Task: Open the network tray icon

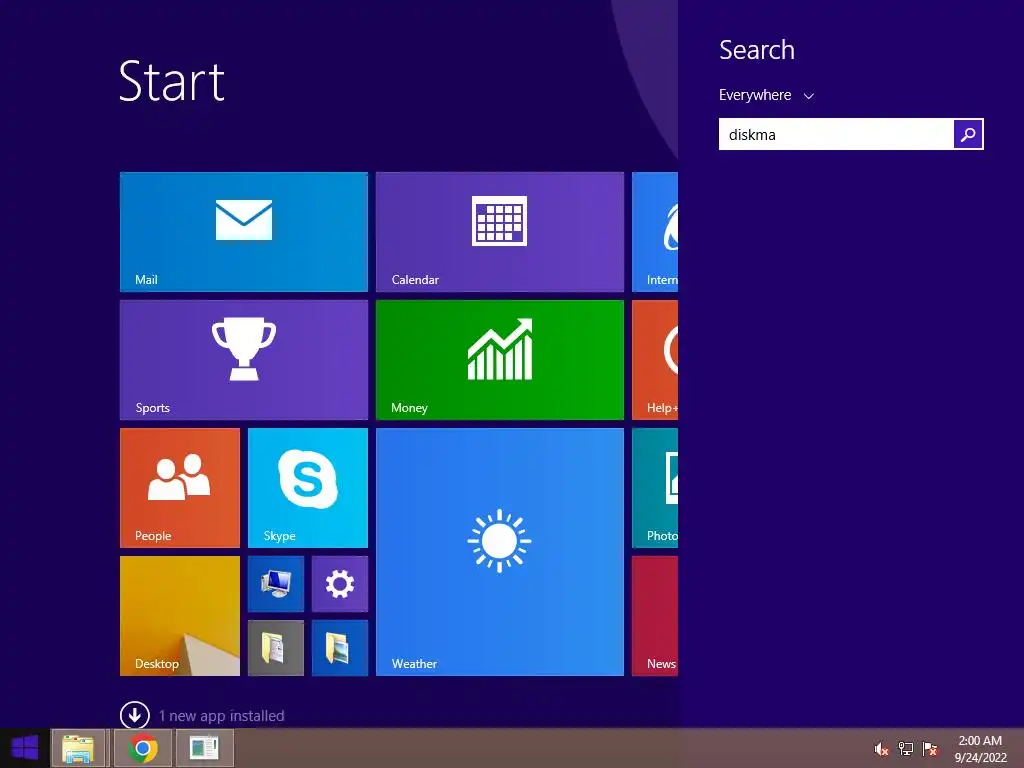Action: (x=905, y=749)
